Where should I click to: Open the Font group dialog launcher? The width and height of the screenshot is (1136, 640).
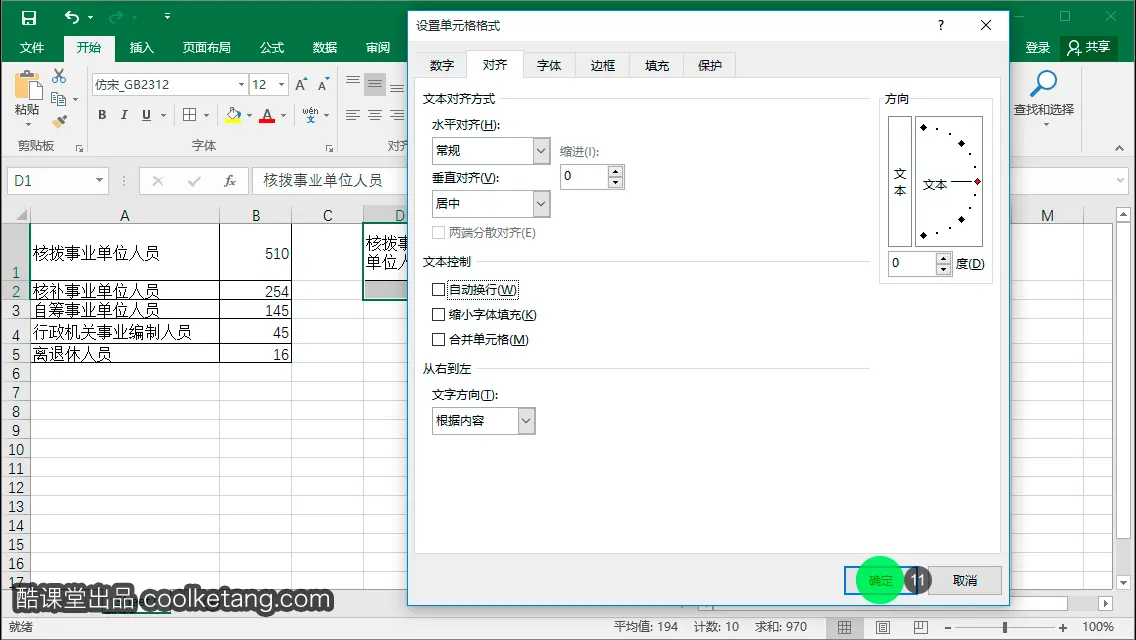tap(330, 148)
